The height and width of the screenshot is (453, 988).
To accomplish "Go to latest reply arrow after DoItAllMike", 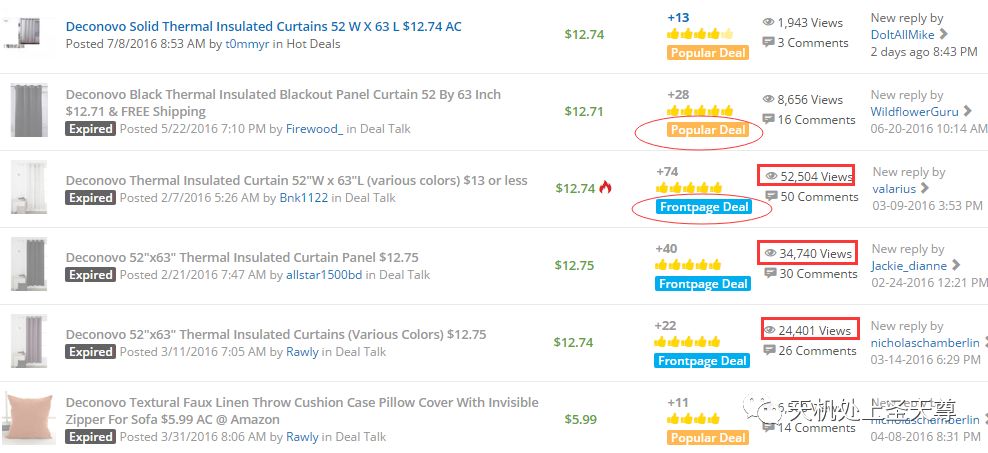I will (943, 34).
